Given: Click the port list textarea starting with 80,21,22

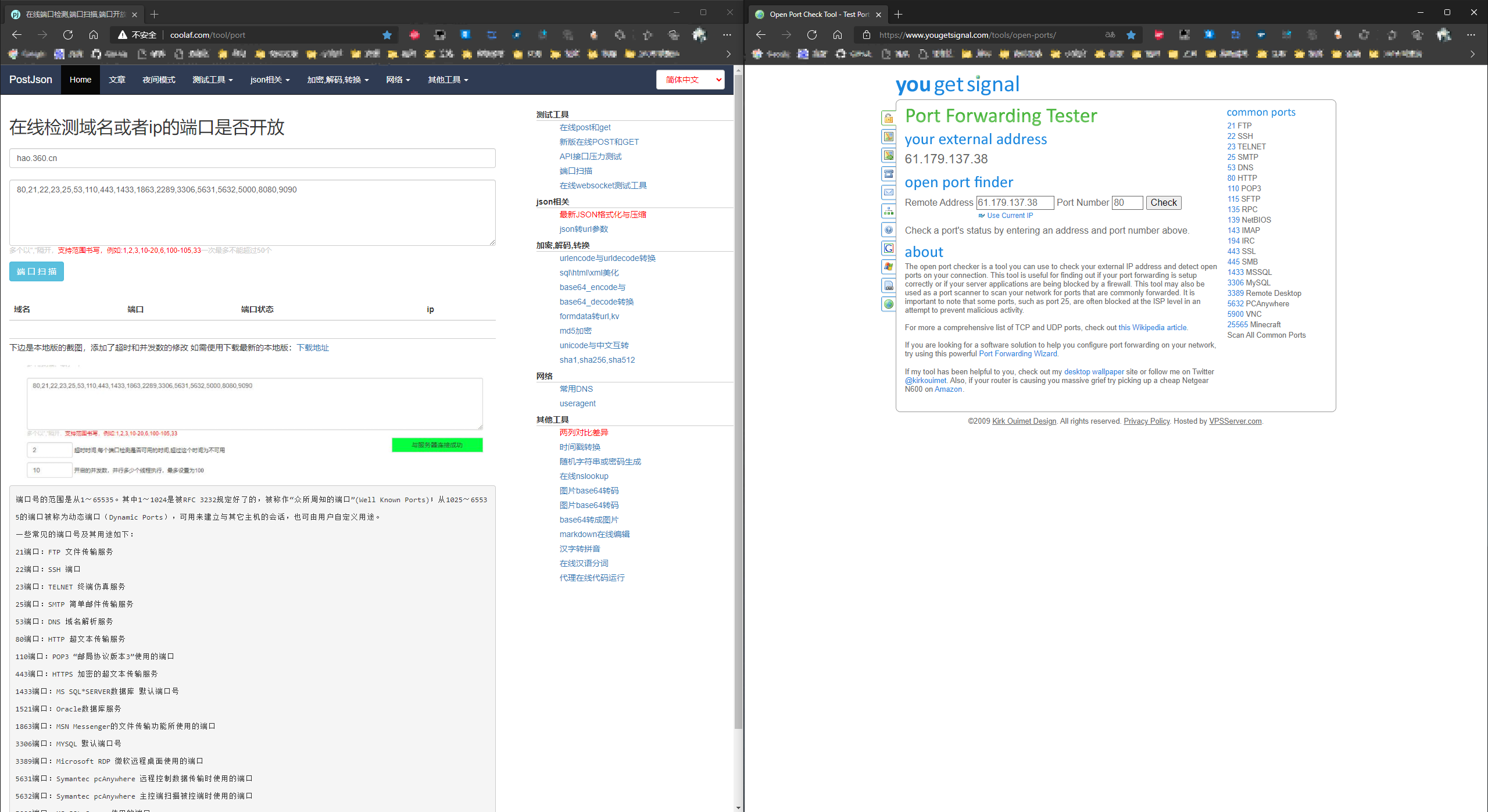Looking at the screenshot, I should pos(252,213).
